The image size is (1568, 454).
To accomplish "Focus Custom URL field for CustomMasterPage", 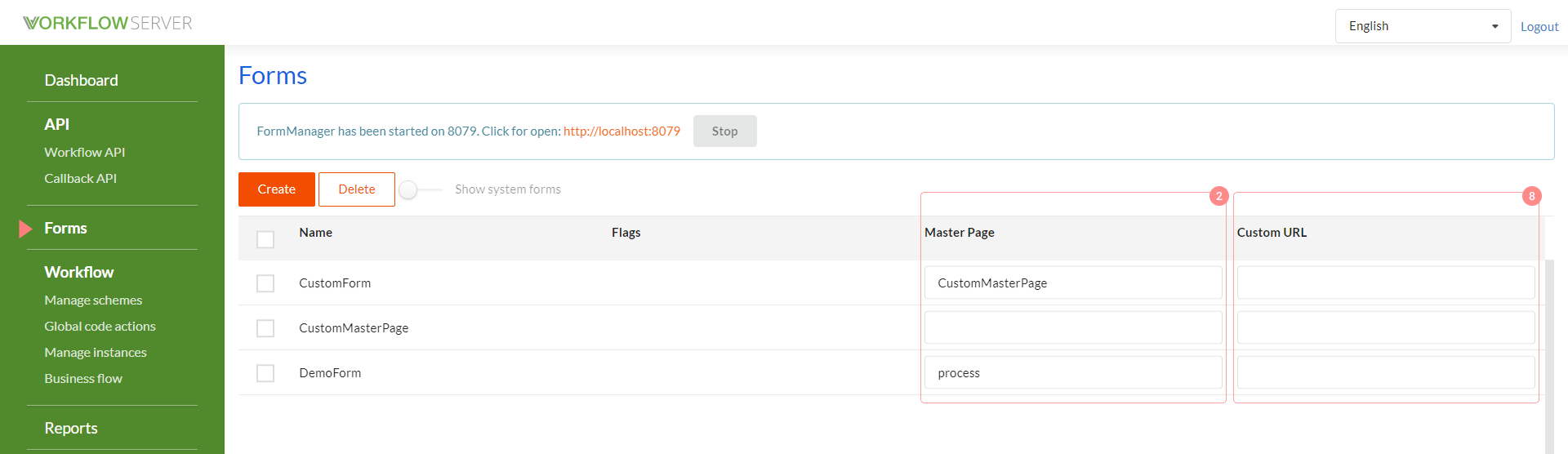I will 1386,327.
